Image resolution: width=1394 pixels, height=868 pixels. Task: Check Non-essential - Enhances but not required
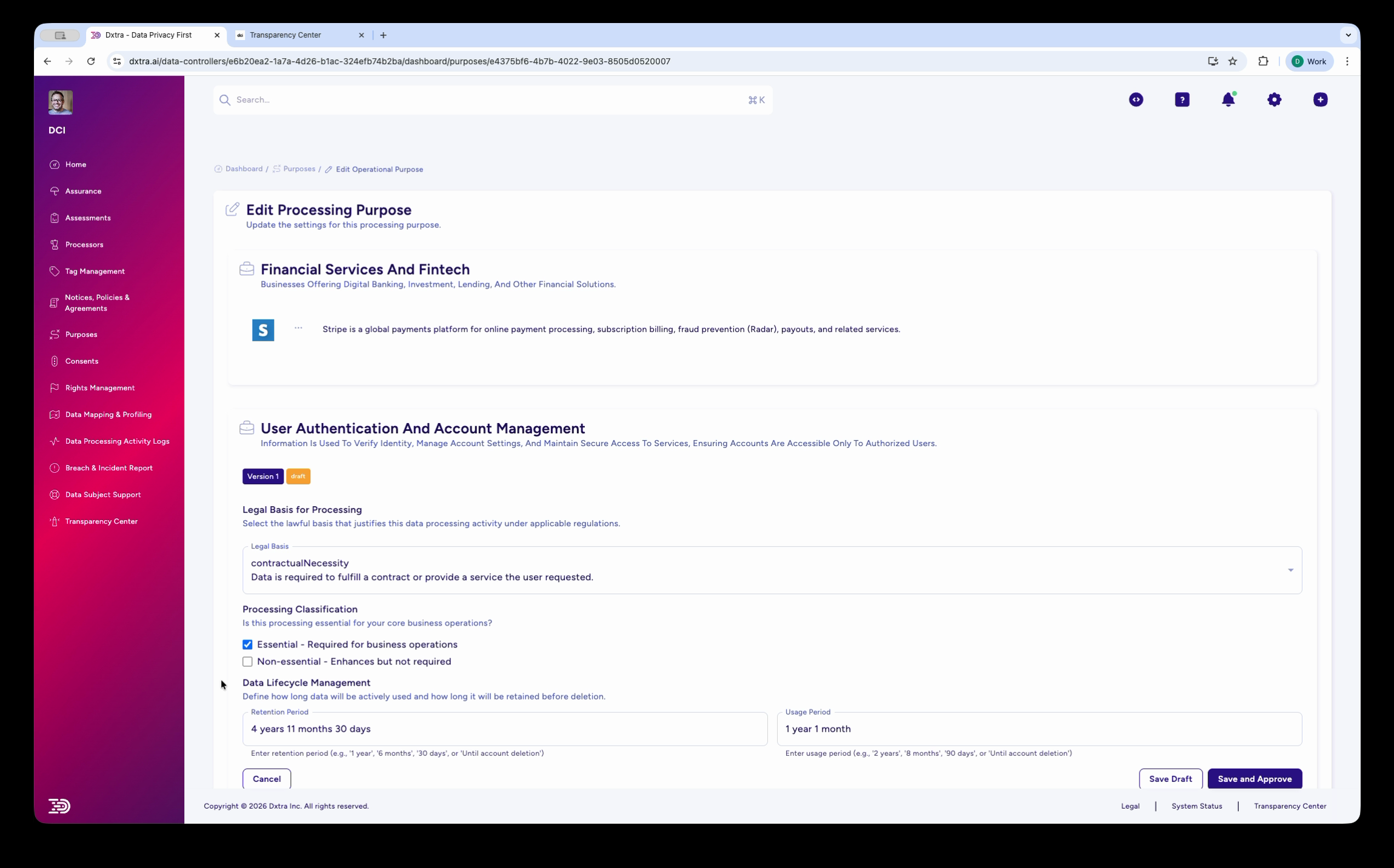(x=247, y=661)
